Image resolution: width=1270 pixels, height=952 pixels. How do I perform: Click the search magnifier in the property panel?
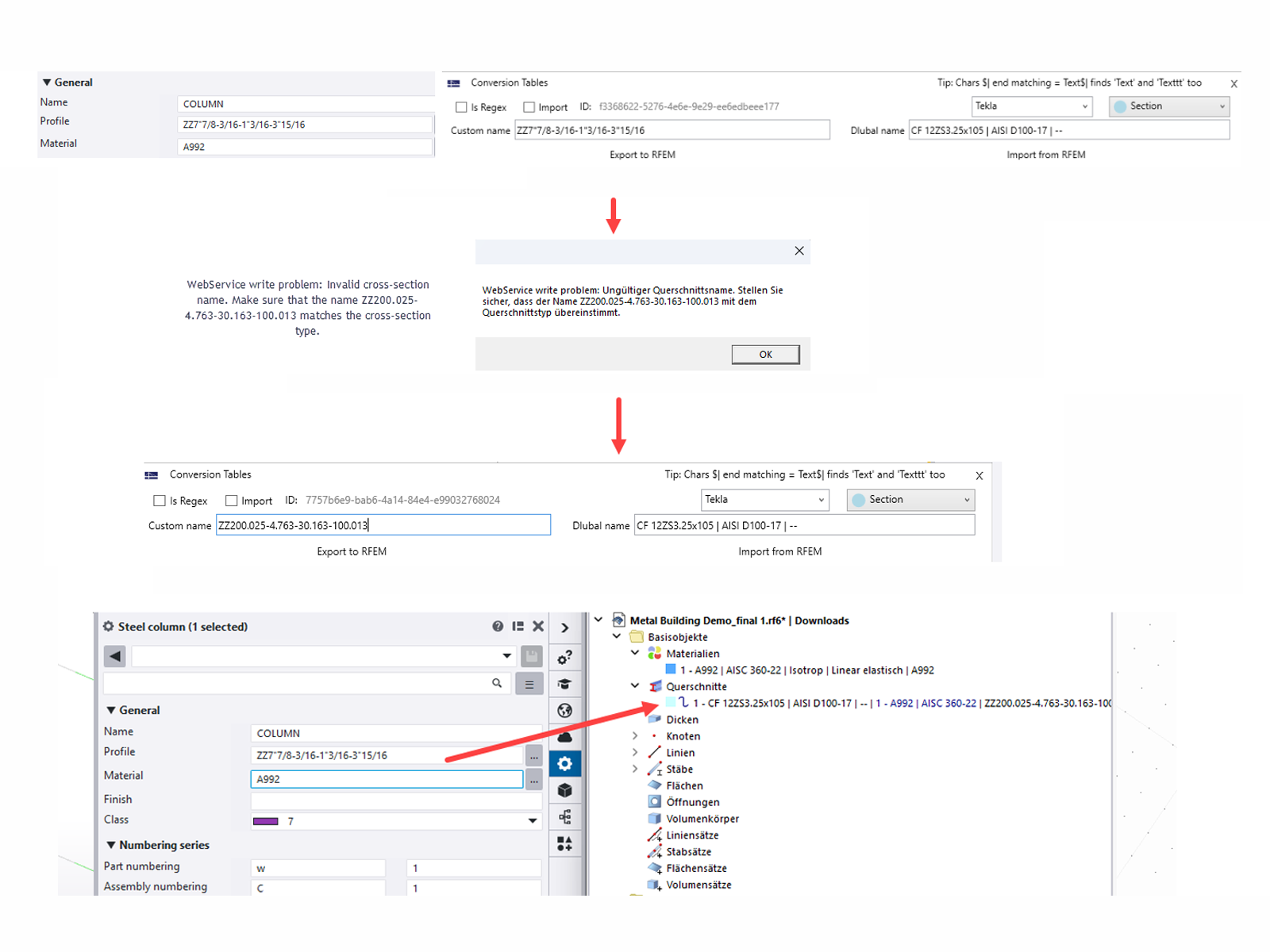click(x=497, y=683)
